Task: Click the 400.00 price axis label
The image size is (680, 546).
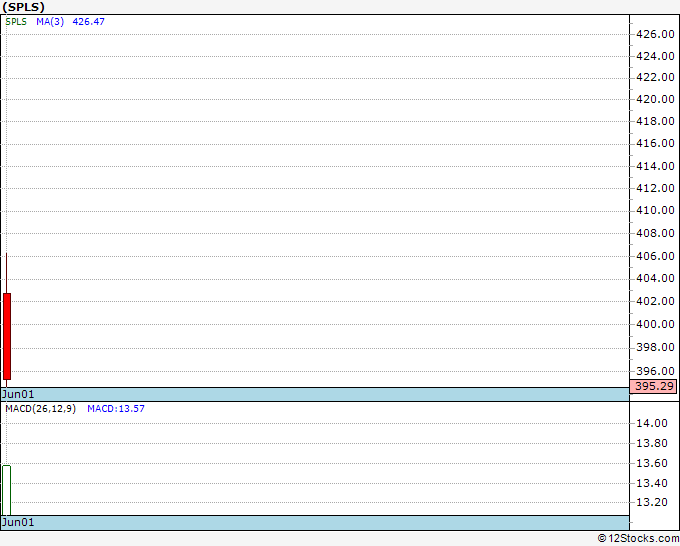Action: [x=655, y=324]
